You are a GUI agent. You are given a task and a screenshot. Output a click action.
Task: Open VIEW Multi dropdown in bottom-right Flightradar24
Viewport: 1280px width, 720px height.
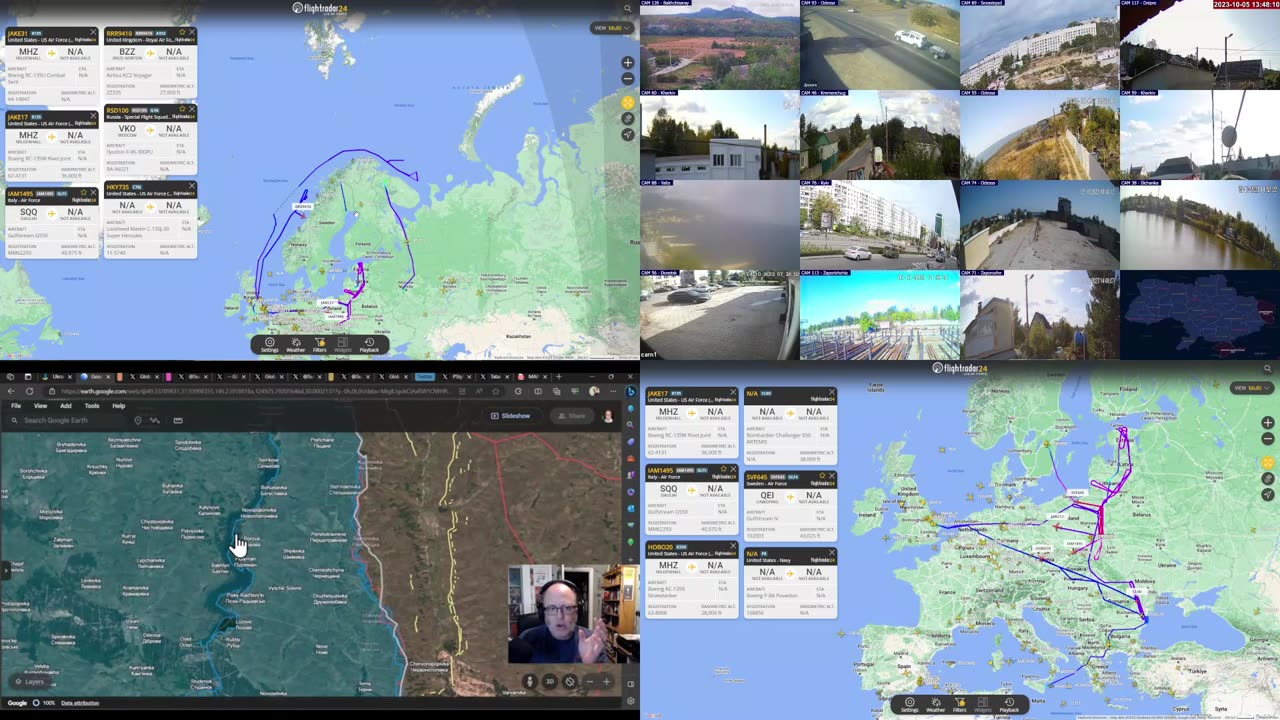[1252, 388]
